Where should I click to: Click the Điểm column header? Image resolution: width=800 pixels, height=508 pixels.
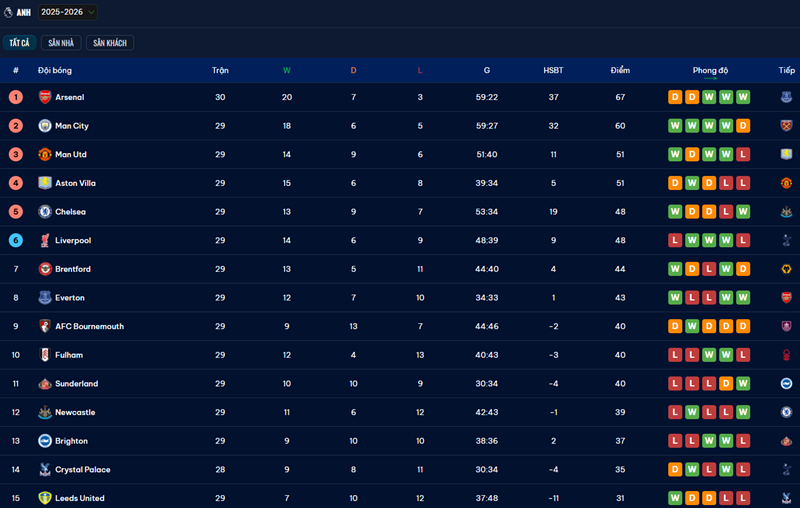coord(620,70)
